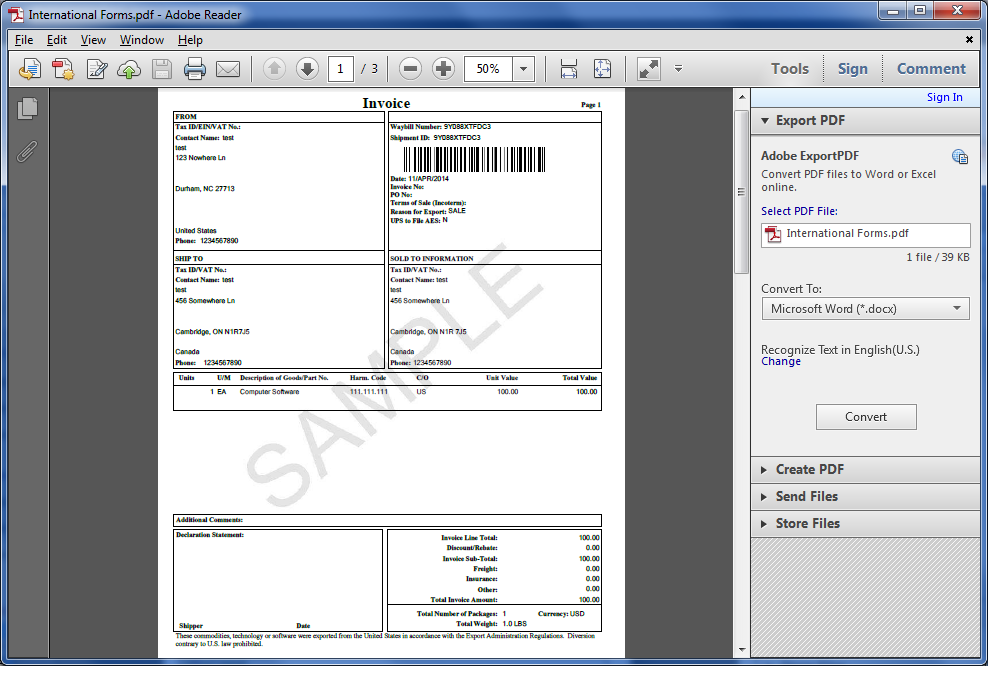
Task: Open the zoom percentage dropdown
Action: pyautogui.click(x=523, y=69)
